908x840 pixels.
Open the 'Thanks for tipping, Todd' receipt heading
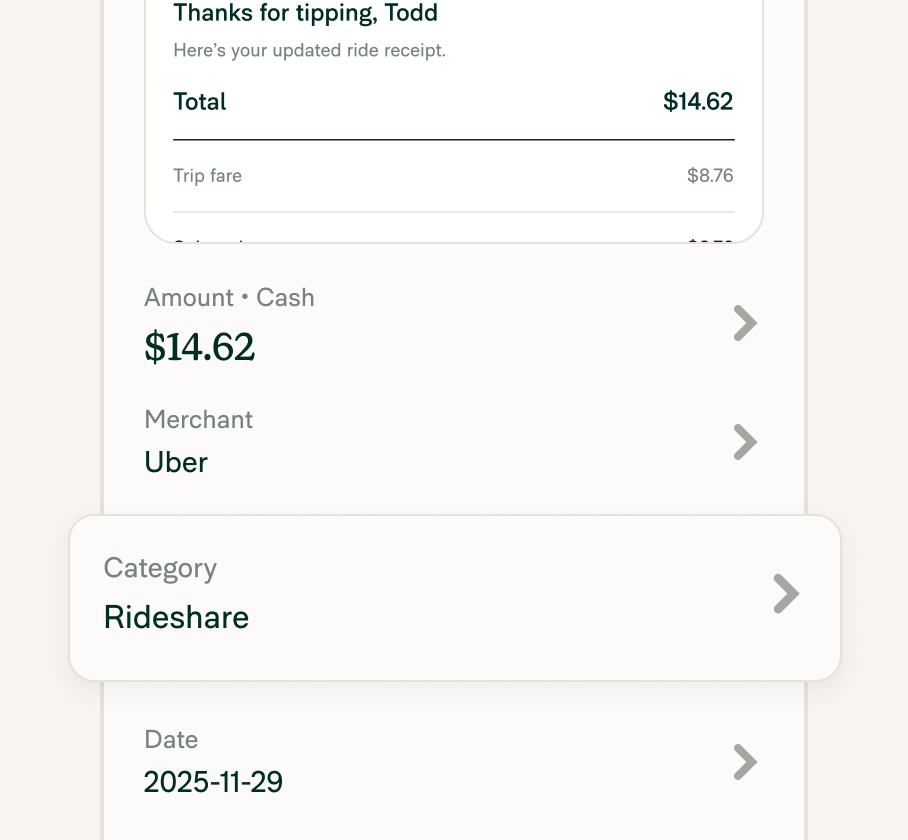306,13
